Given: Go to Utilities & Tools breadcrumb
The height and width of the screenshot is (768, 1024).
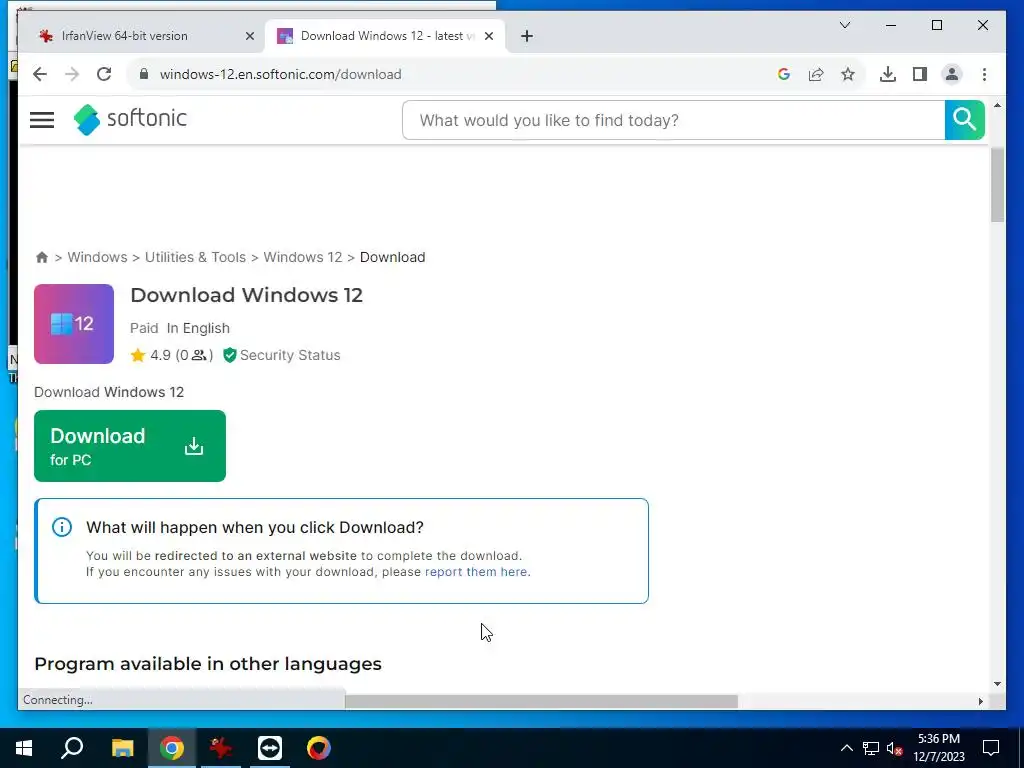Looking at the screenshot, I should 195,257.
